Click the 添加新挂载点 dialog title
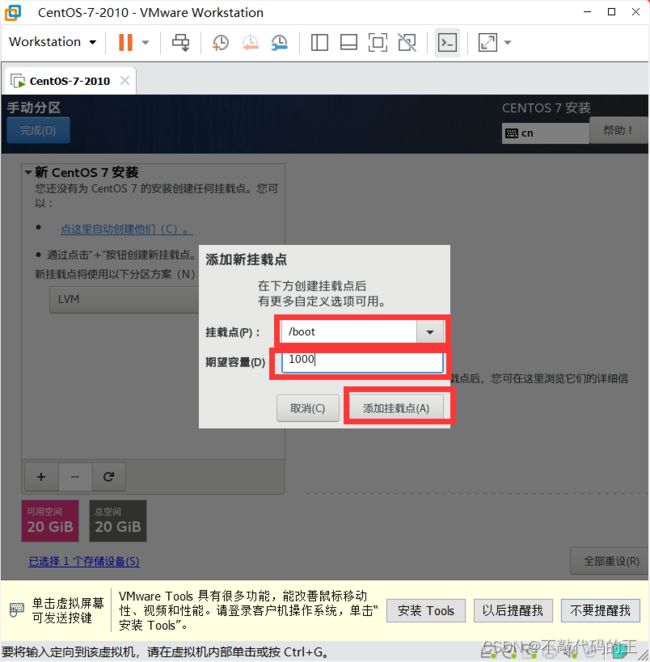 pyautogui.click(x=246, y=259)
